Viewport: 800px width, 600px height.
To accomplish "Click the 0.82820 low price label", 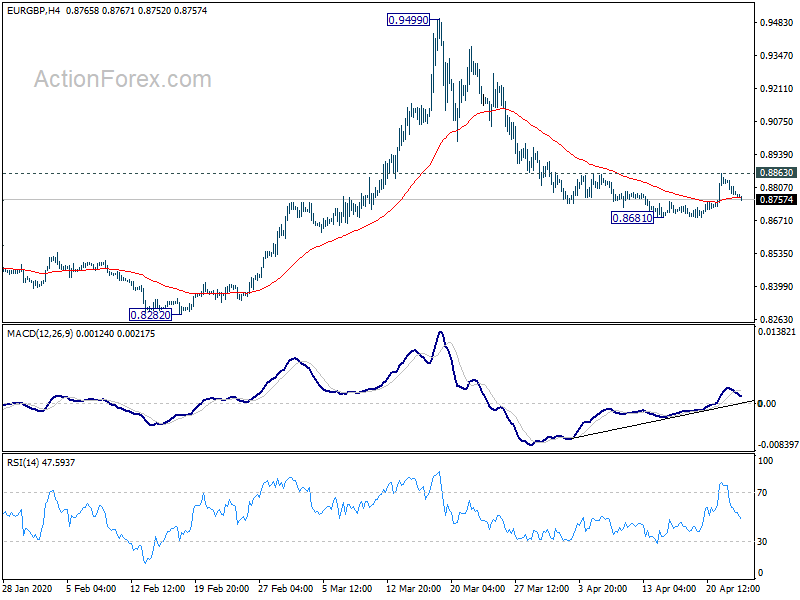I will (x=151, y=315).
